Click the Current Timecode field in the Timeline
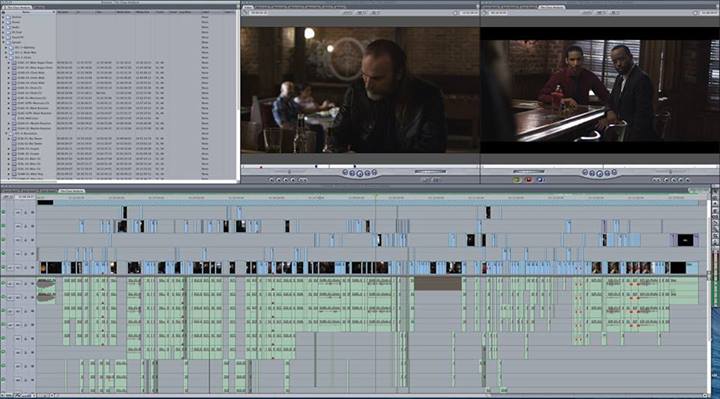The image size is (720, 399). (25, 197)
